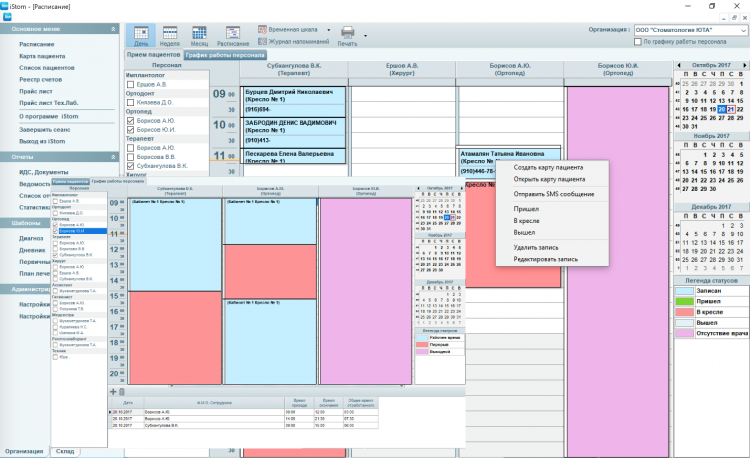Go to previous month in October calendar

coord(680,65)
